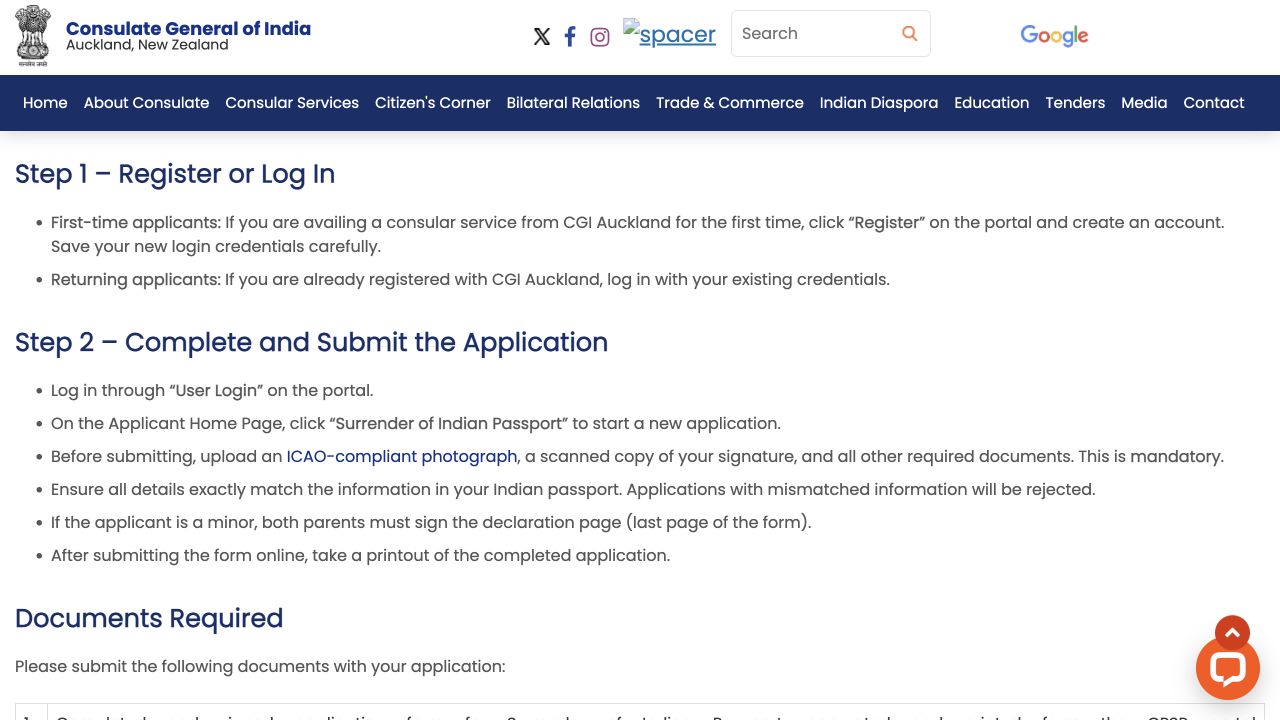
Task: Open Tenders menu
Action: click(x=1075, y=103)
